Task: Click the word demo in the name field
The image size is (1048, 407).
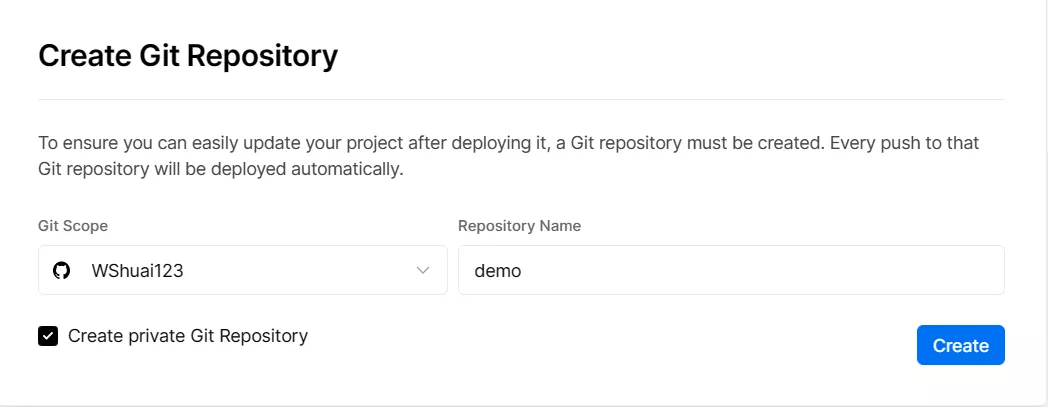Action: (x=497, y=271)
